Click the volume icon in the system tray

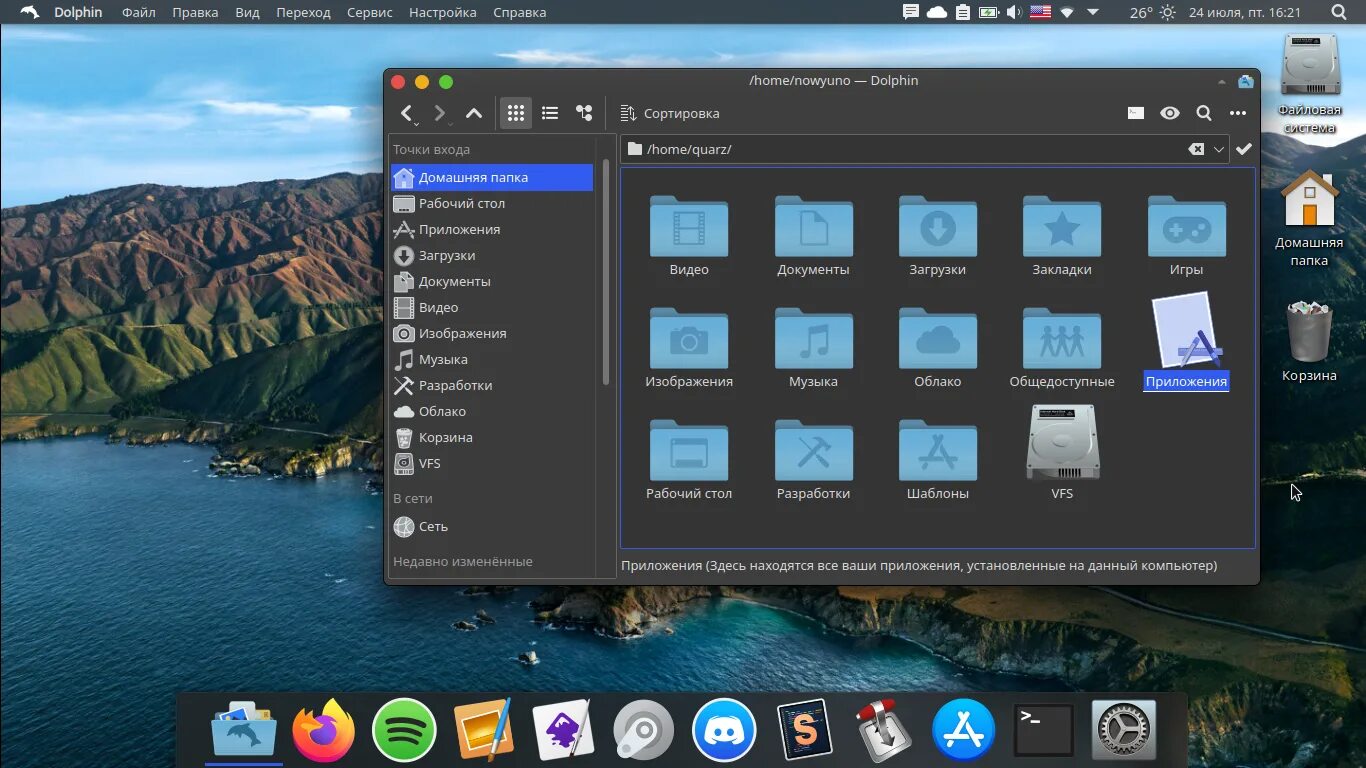coord(1014,12)
